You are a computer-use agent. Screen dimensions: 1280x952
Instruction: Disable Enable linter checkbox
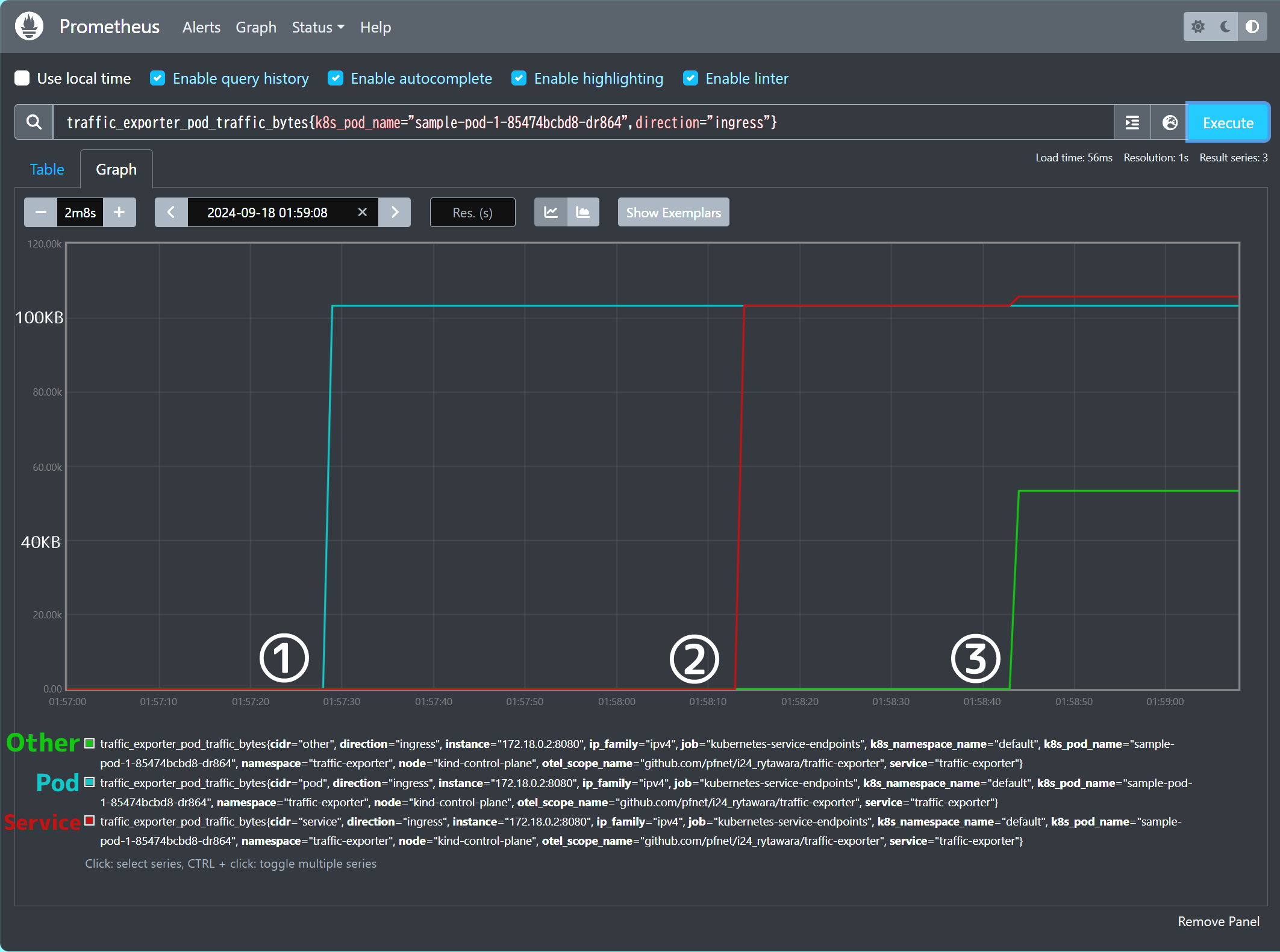pyautogui.click(x=690, y=78)
